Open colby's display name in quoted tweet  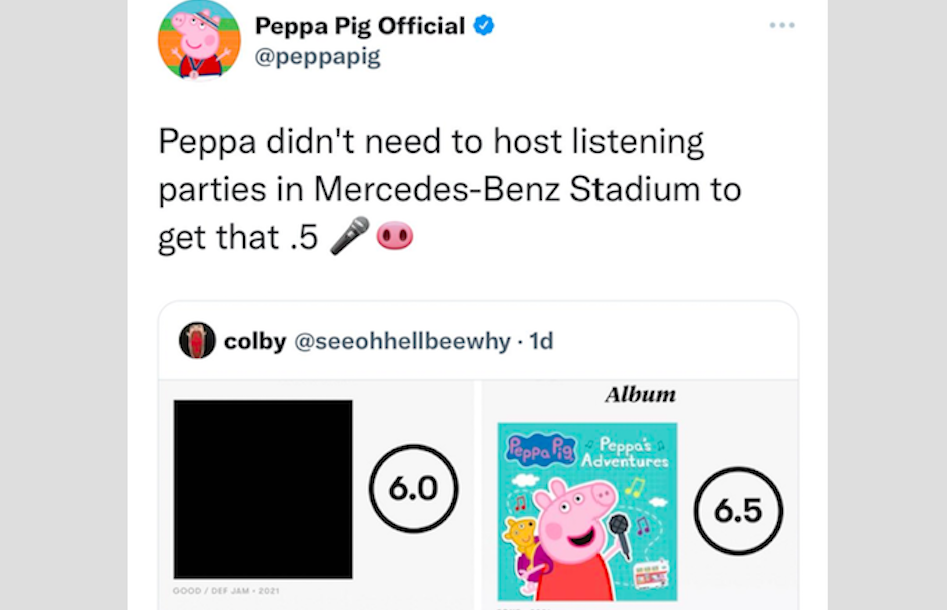(x=255, y=341)
